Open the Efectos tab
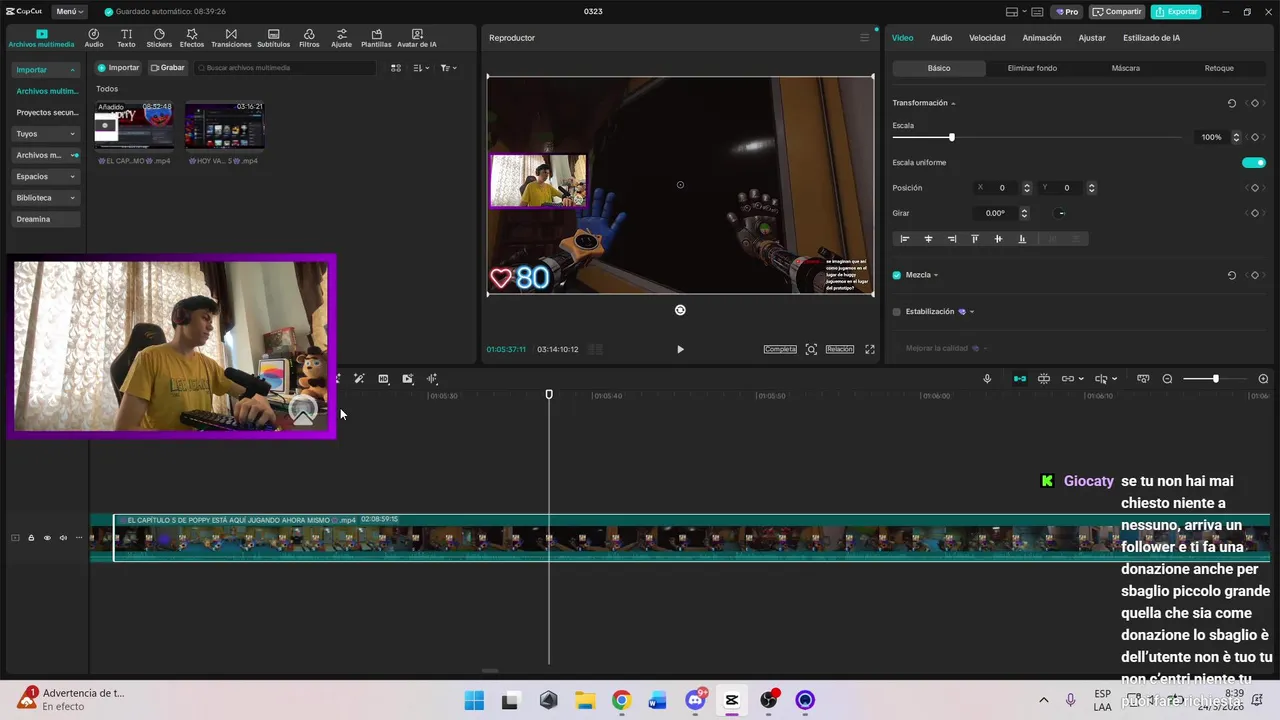This screenshot has height=720, width=1280. pyautogui.click(x=192, y=38)
